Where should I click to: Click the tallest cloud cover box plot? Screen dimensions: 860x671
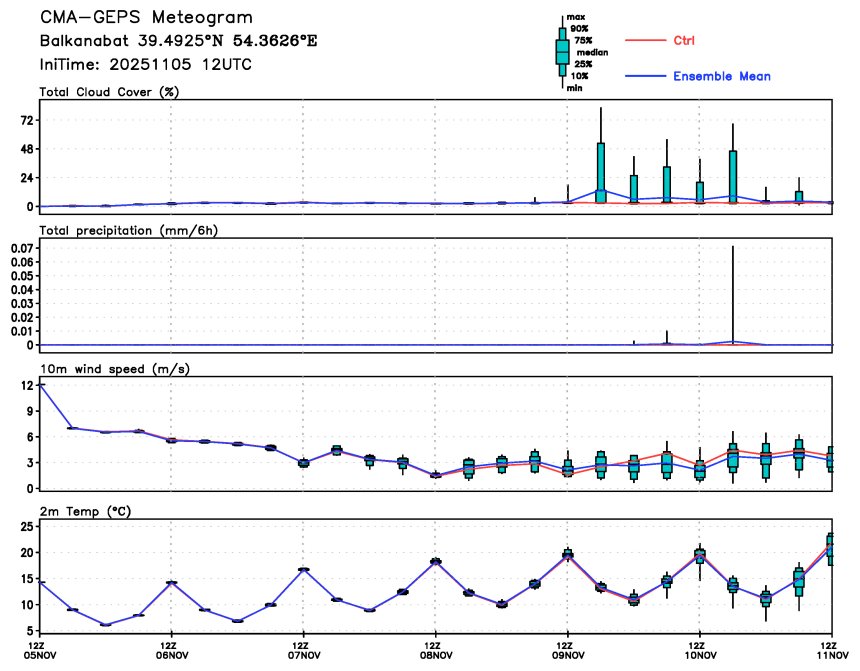601,172
